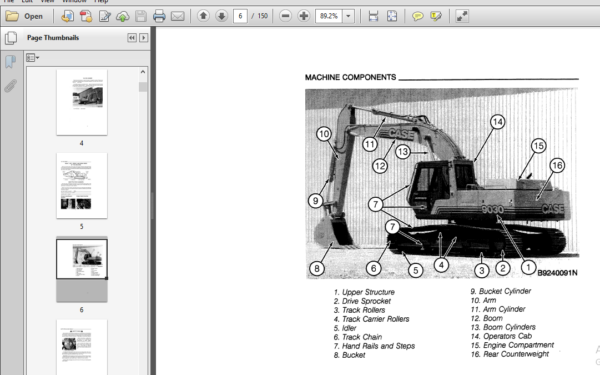
Task: Click the Email envelope icon
Action: click(178, 16)
